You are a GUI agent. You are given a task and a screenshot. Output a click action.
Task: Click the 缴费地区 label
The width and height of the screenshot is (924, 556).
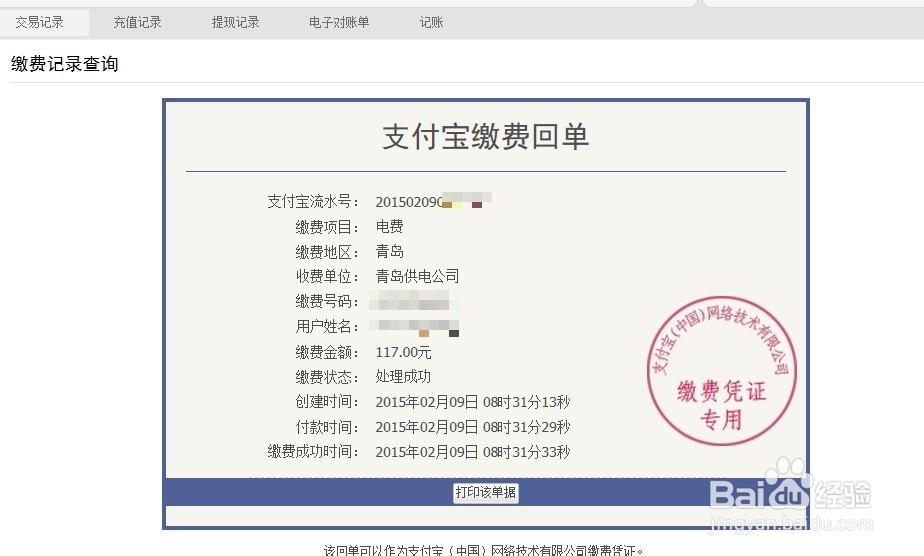(327, 252)
